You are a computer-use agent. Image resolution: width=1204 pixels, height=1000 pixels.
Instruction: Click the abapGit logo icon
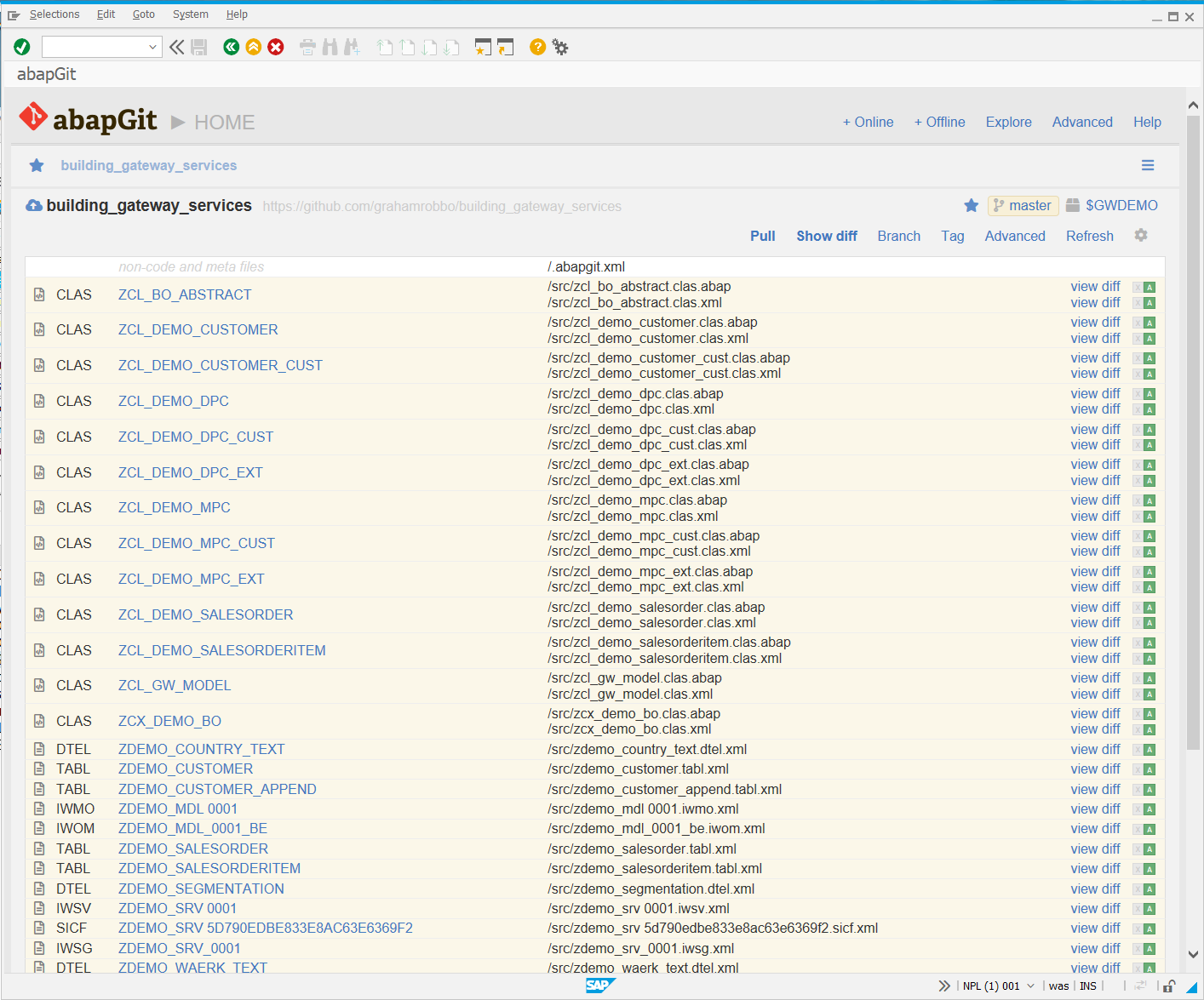(34, 117)
